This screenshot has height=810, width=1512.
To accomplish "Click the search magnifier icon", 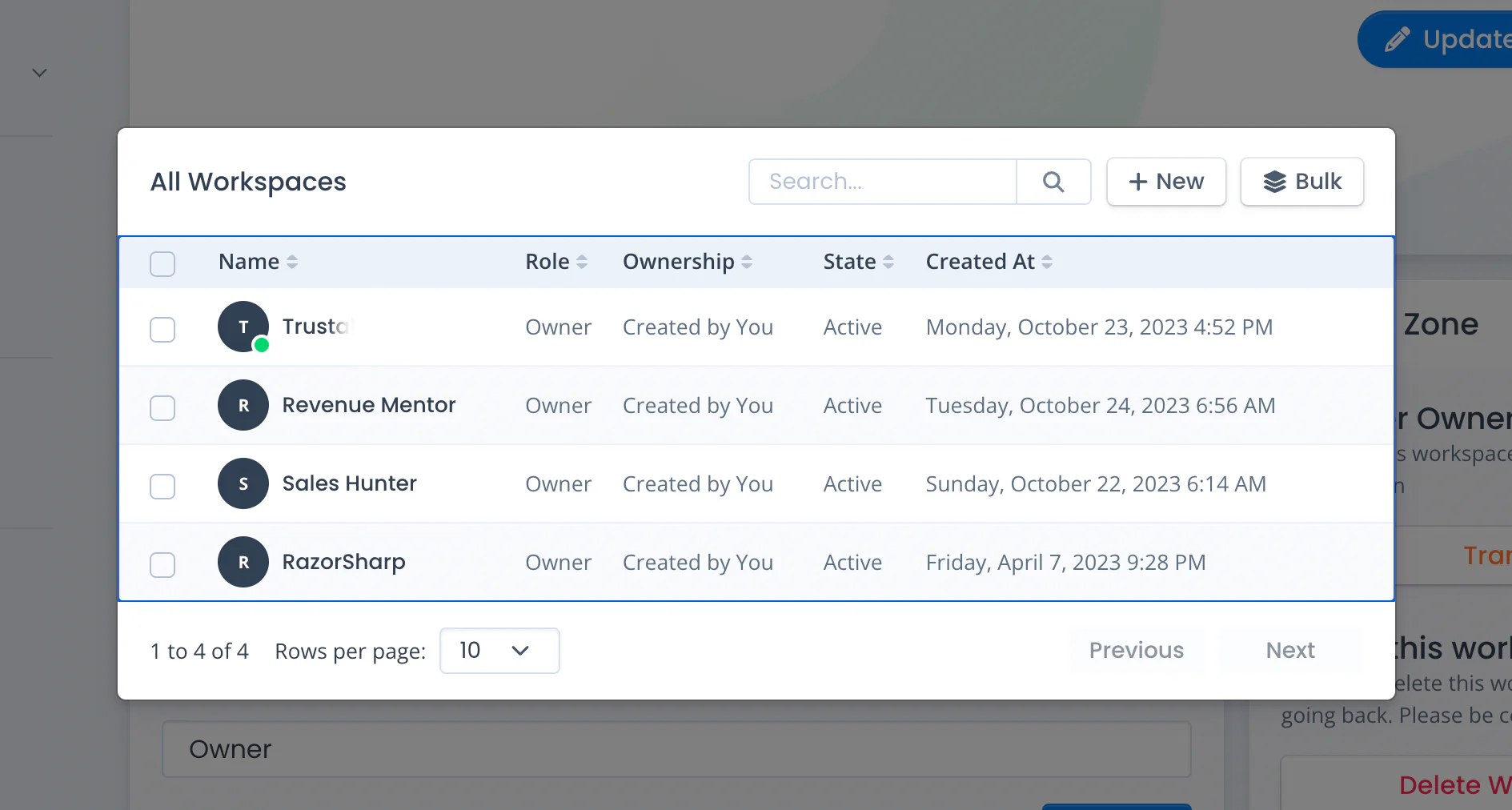I will pos(1053,182).
